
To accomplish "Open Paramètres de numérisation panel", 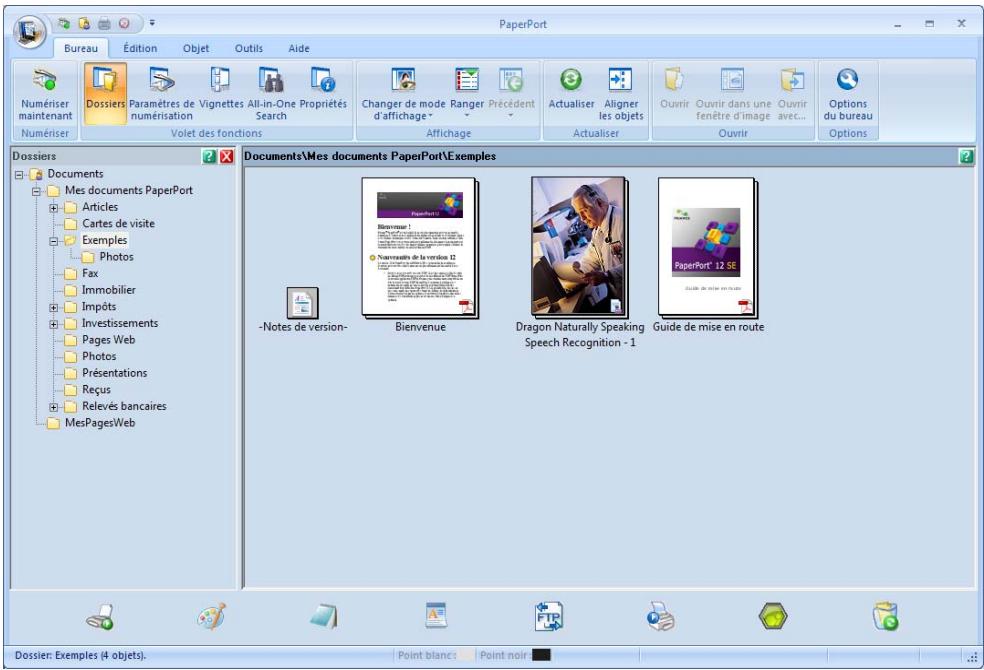I will point(162,93).
